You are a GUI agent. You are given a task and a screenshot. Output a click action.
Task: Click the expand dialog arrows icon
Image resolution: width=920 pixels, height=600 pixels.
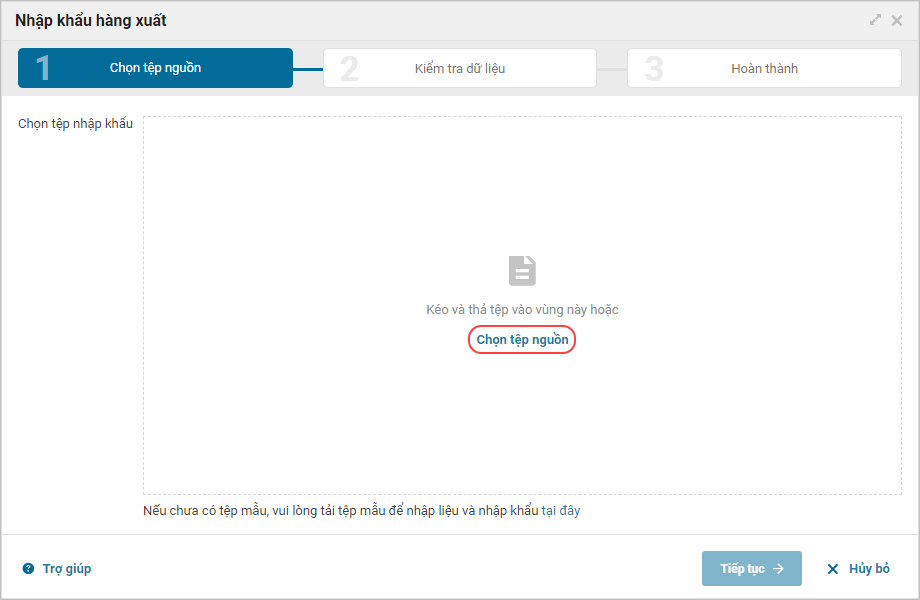[875, 20]
